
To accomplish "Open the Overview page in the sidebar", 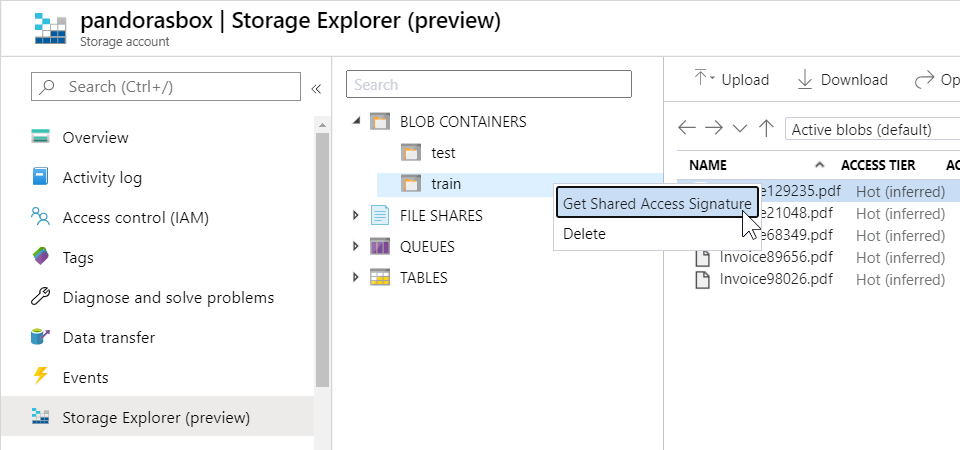I will click(x=95, y=138).
